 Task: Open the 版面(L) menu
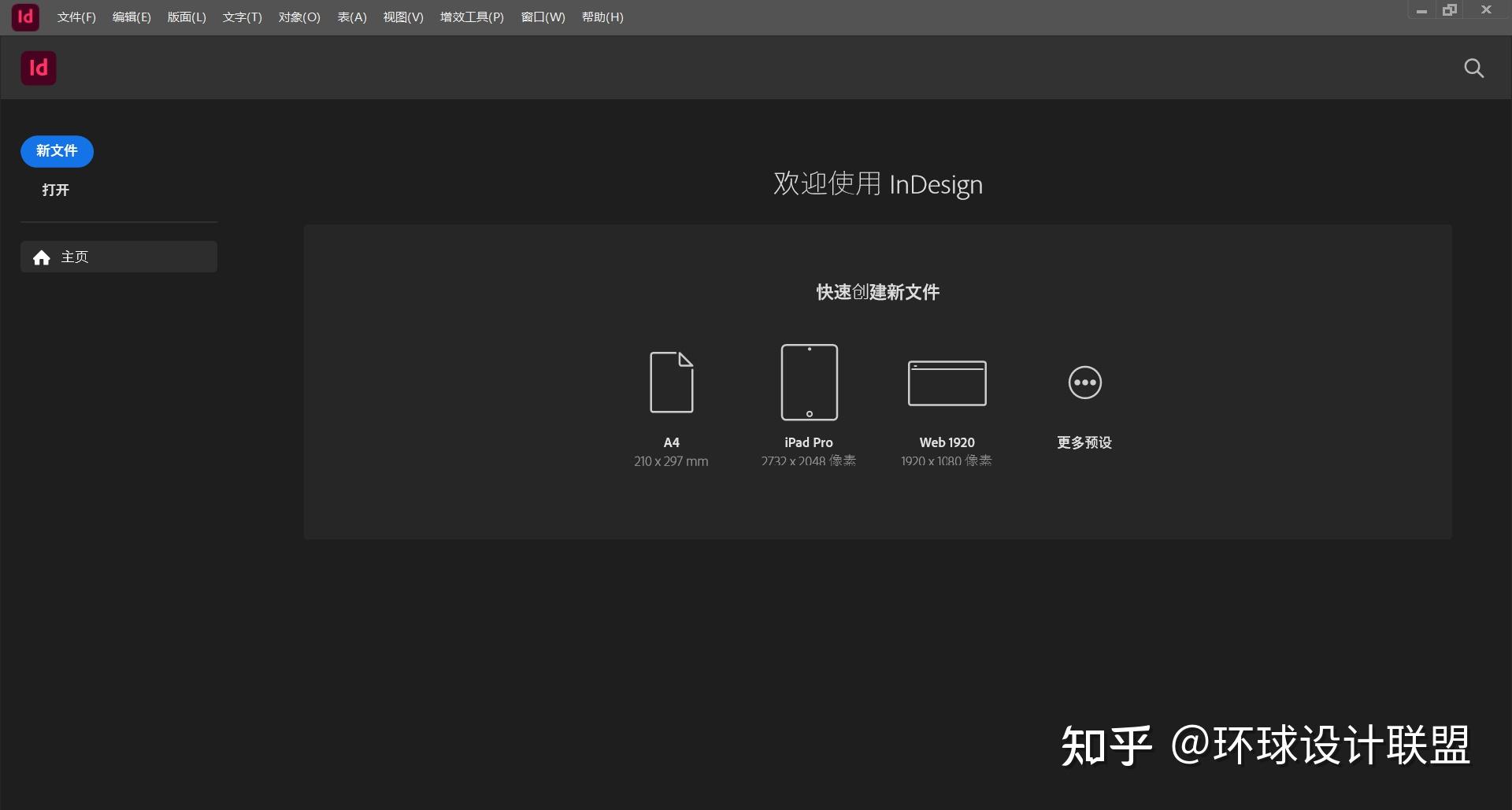pos(186,17)
